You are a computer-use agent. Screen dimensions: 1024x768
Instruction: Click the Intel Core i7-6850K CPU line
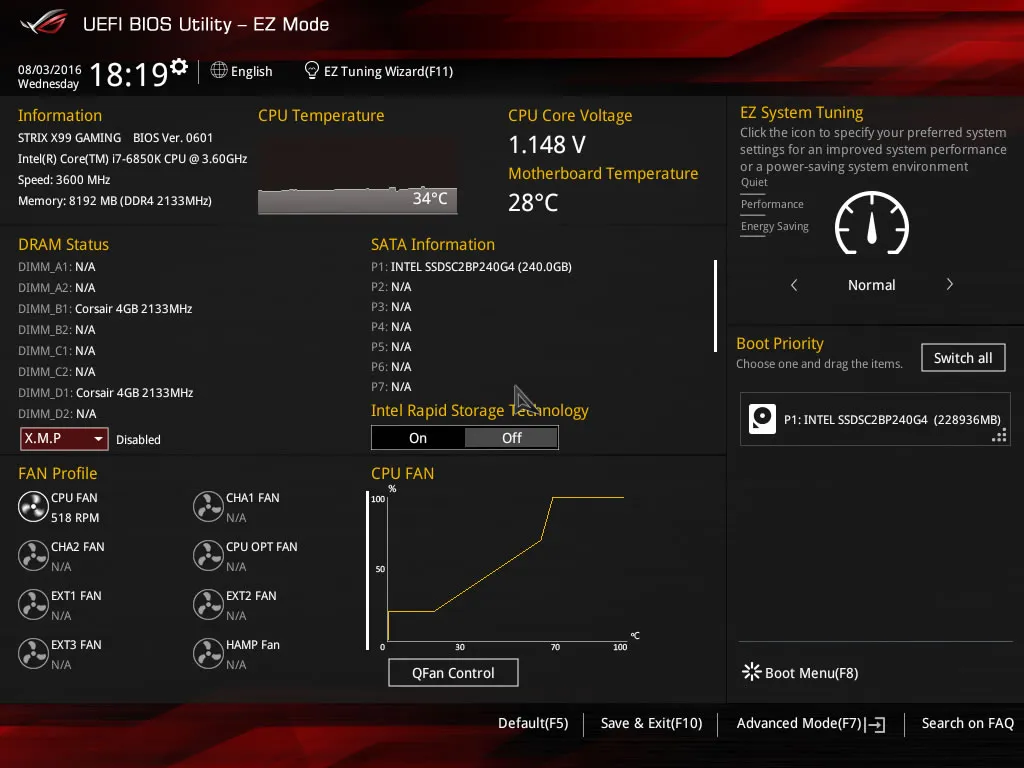pos(133,159)
